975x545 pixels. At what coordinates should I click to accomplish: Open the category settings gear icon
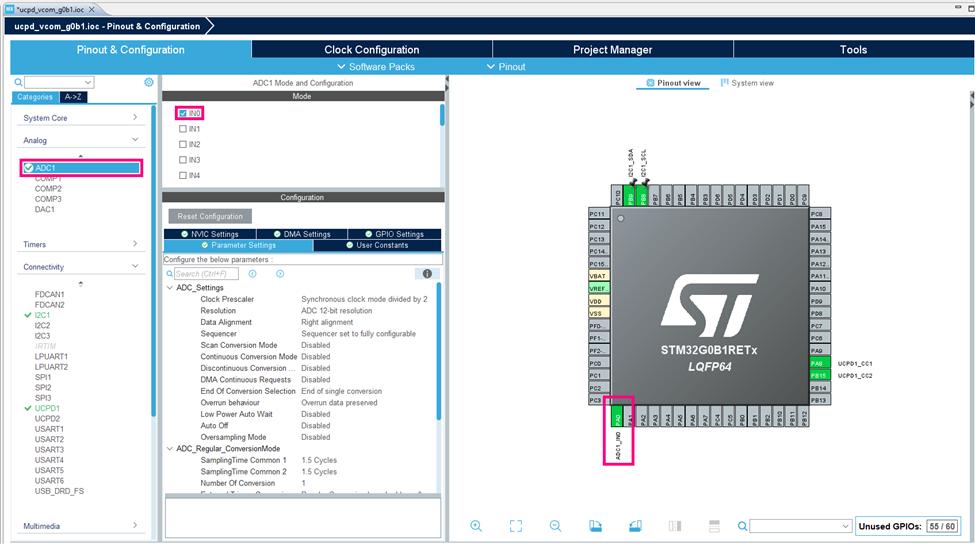149,82
